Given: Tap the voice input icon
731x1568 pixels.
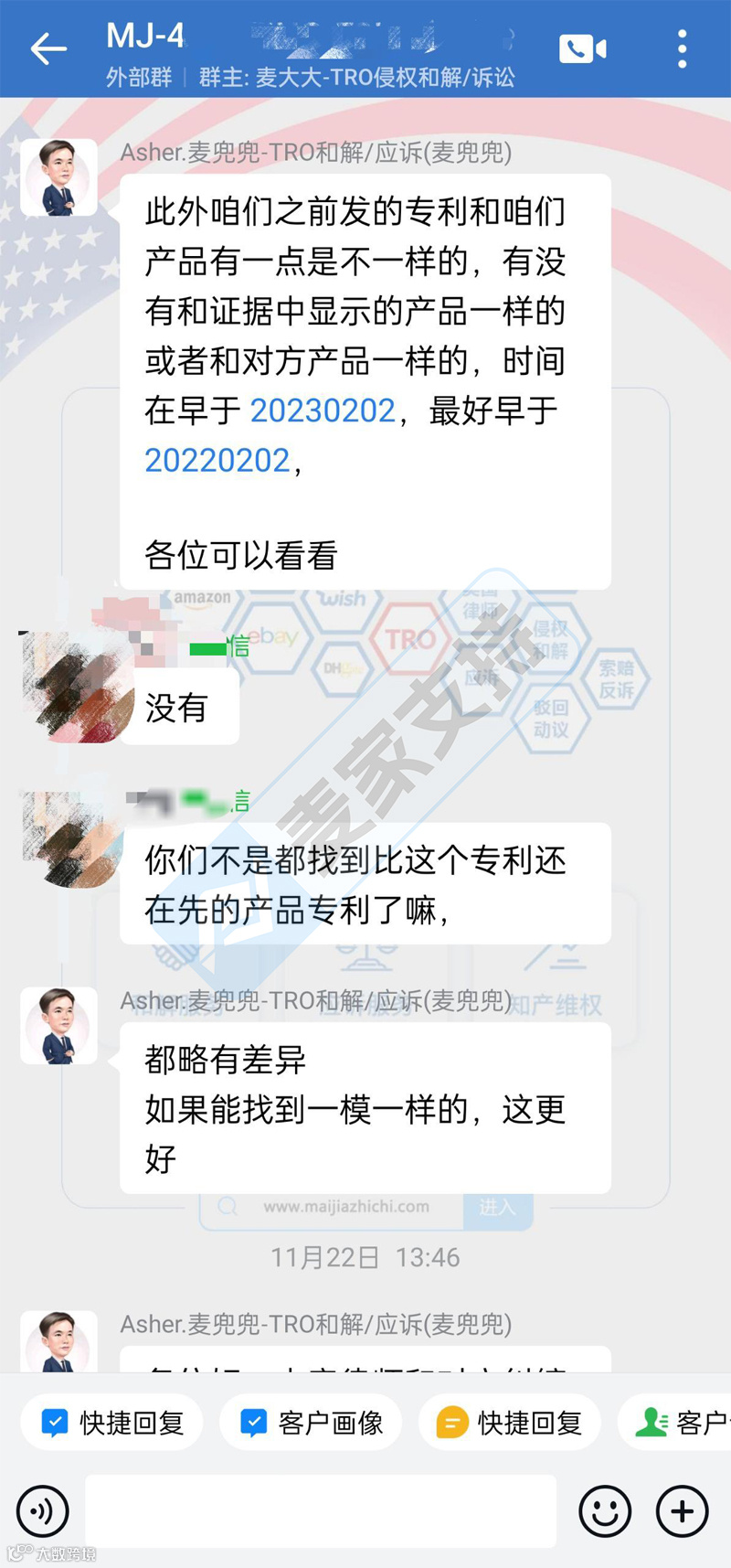Looking at the screenshot, I should click(42, 1510).
